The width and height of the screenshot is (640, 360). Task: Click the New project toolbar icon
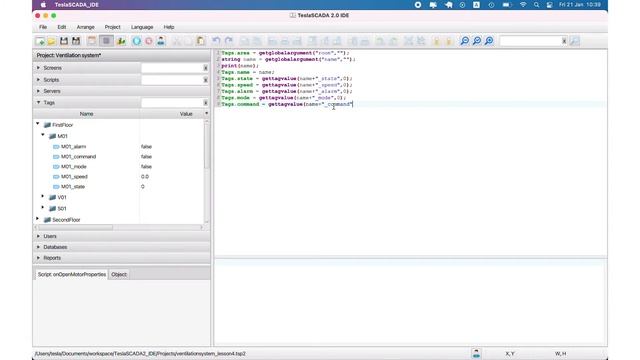(40, 41)
